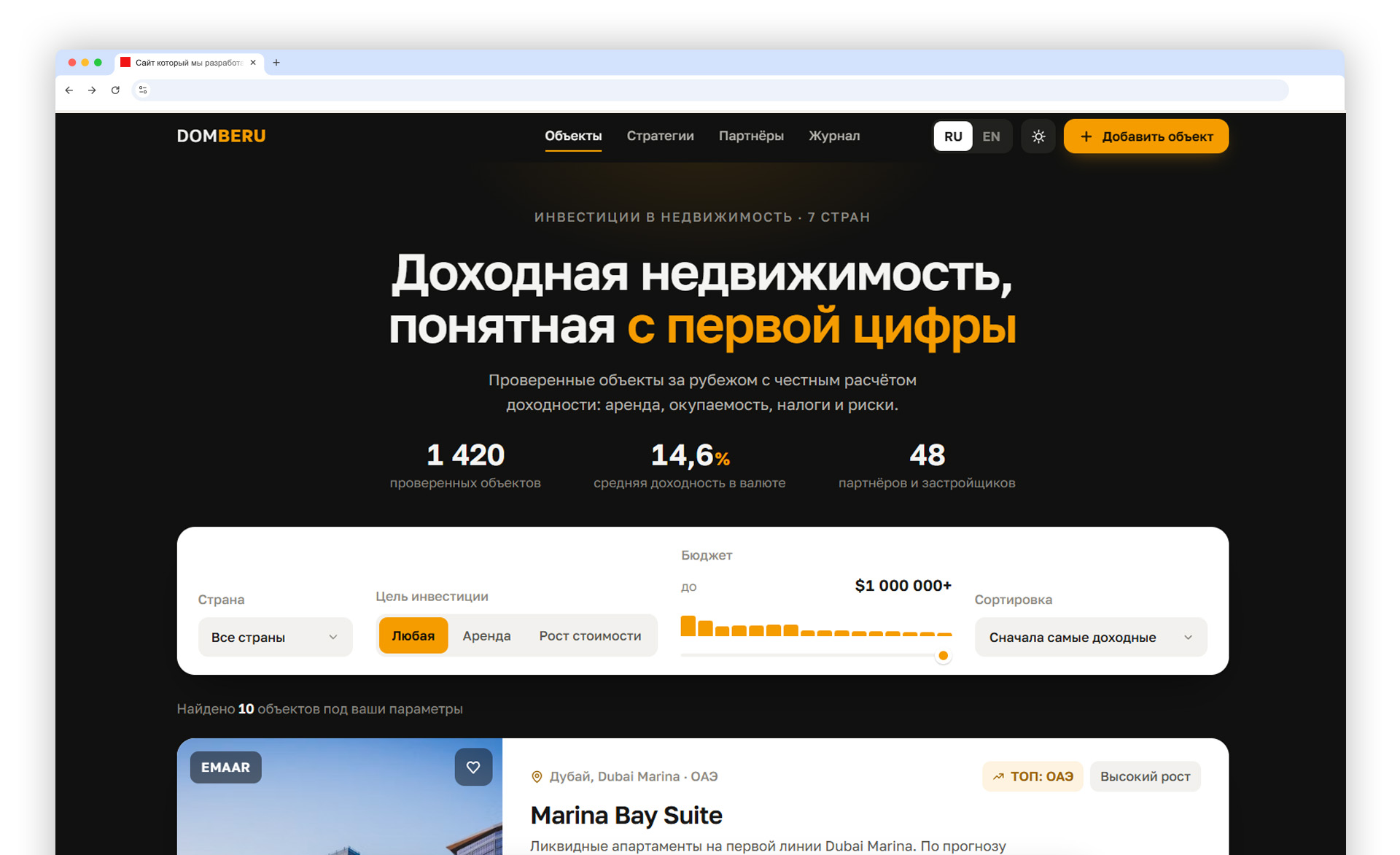This screenshot has width=1400, height=855.
Task: Click the EMAAR developer badge
Action: tap(225, 767)
